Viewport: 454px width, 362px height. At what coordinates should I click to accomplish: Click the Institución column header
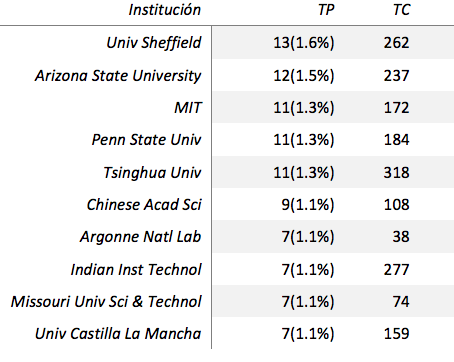pyautogui.click(x=165, y=10)
